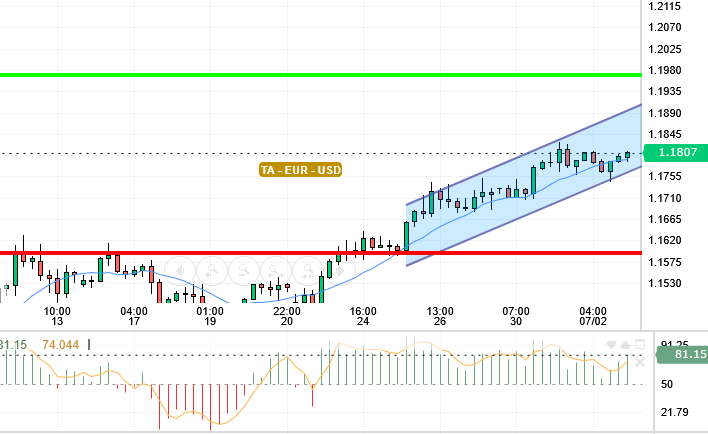Click the green resistance line near 1.1980
This screenshot has width=708, height=434.
pyautogui.click(x=321, y=75)
